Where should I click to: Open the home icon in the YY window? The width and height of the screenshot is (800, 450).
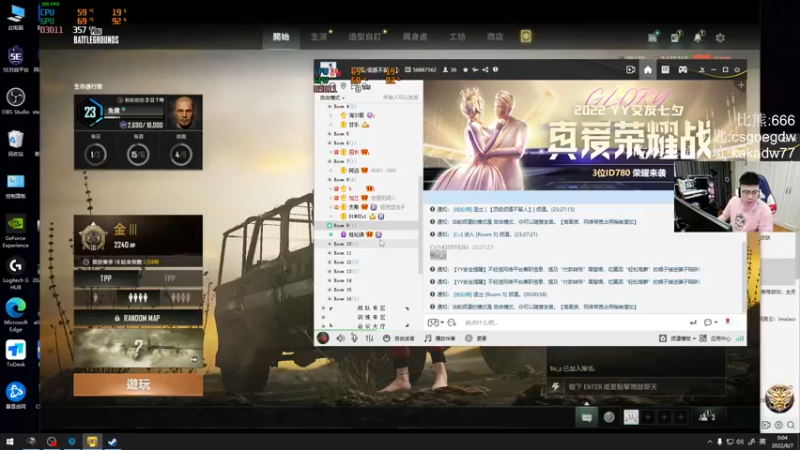[x=647, y=70]
